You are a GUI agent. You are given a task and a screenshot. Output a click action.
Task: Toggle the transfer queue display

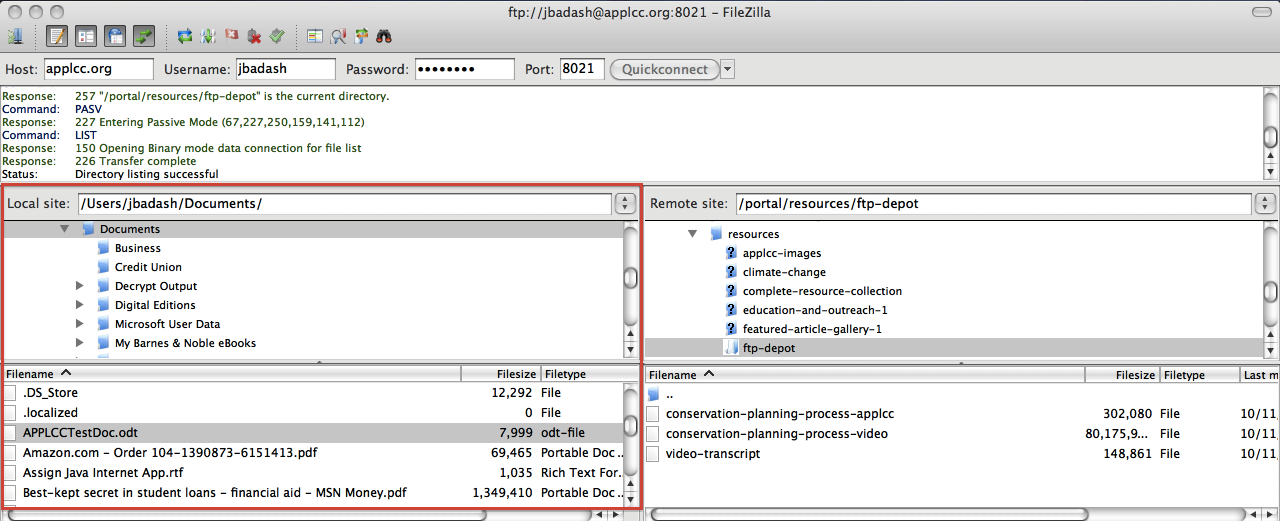point(144,37)
